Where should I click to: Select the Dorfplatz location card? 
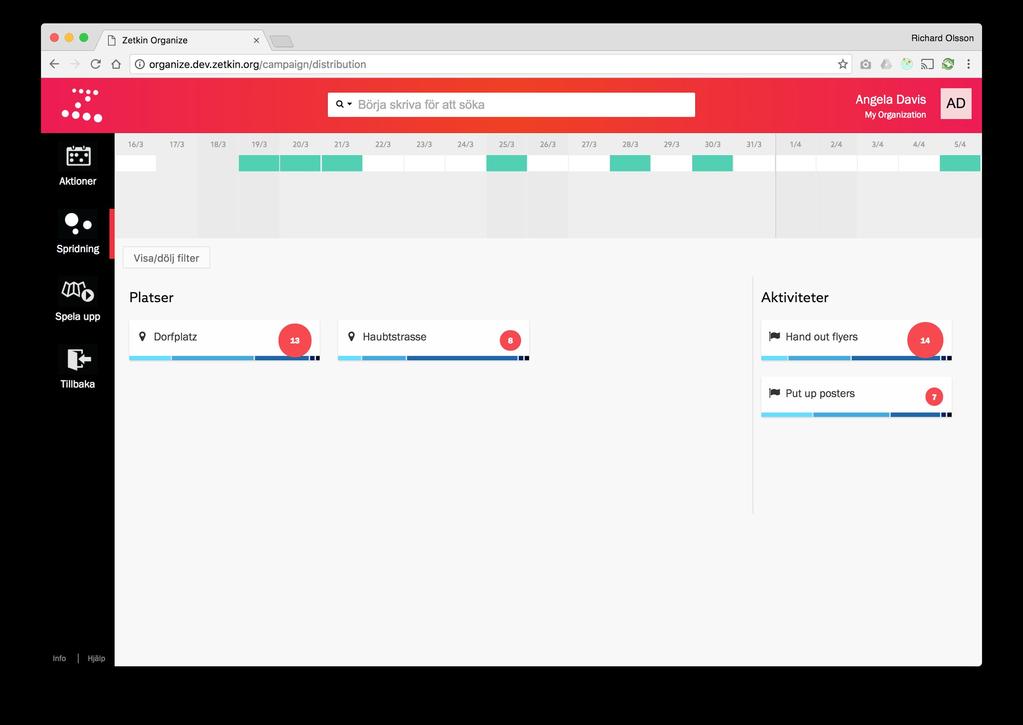click(x=224, y=340)
